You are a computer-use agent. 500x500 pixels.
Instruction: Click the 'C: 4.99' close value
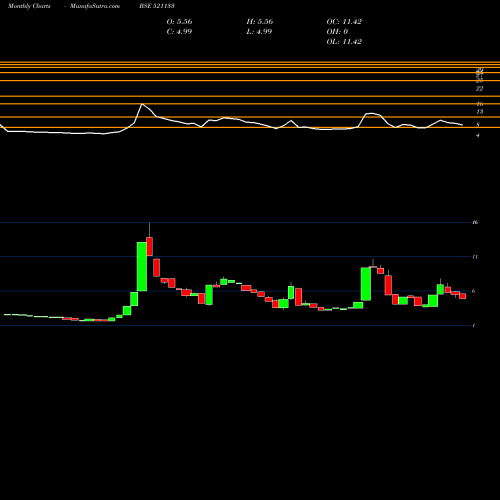click(179, 32)
